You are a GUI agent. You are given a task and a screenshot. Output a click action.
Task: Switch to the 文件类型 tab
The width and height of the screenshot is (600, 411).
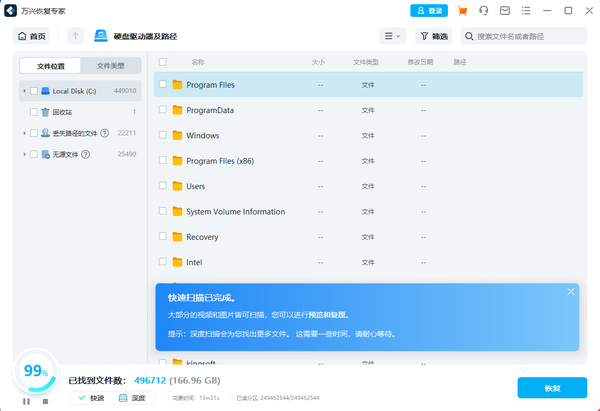pos(111,65)
